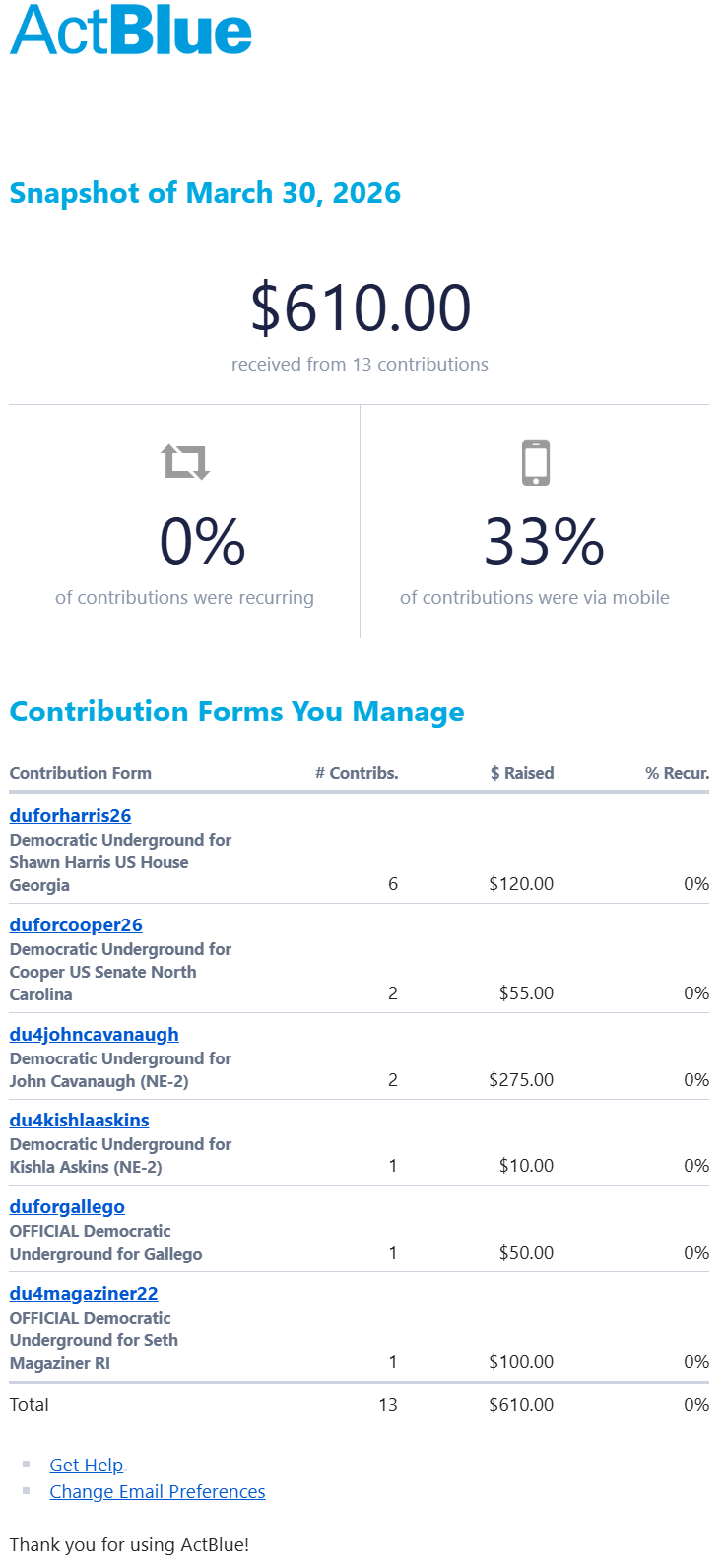This screenshot has height=1568, width=724.
Task: Click the % Recur. column header
Action: pos(677,773)
